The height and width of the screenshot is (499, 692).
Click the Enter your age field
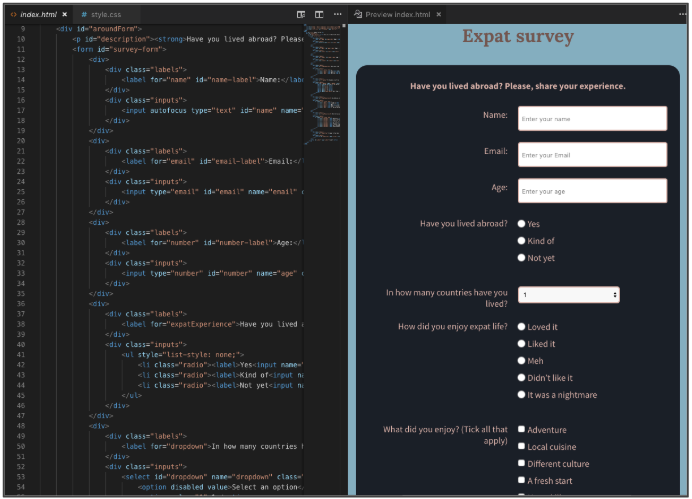(x=592, y=191)
